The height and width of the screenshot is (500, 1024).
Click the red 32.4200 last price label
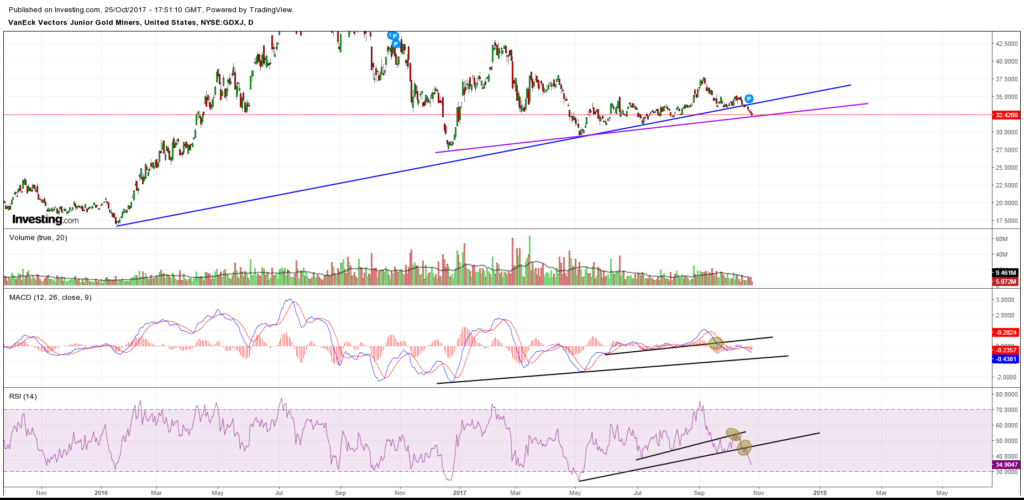[1006, 115]
